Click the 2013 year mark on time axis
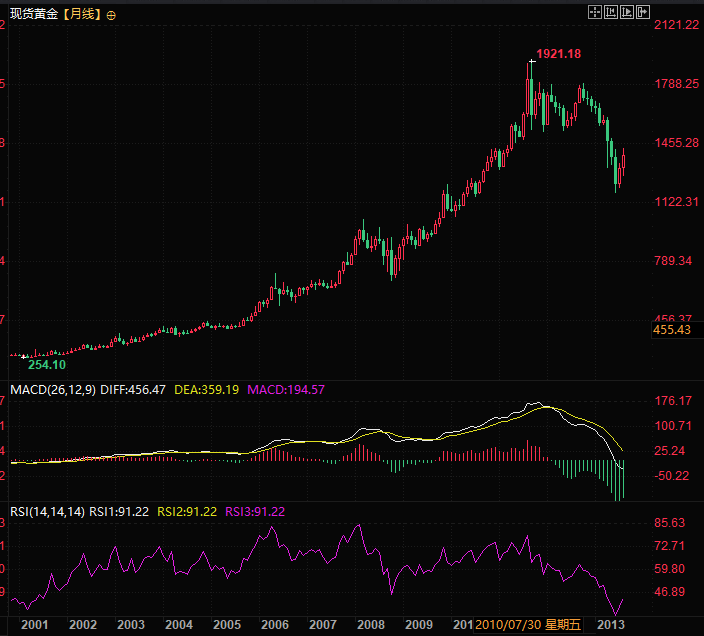 tap(611, 624)
